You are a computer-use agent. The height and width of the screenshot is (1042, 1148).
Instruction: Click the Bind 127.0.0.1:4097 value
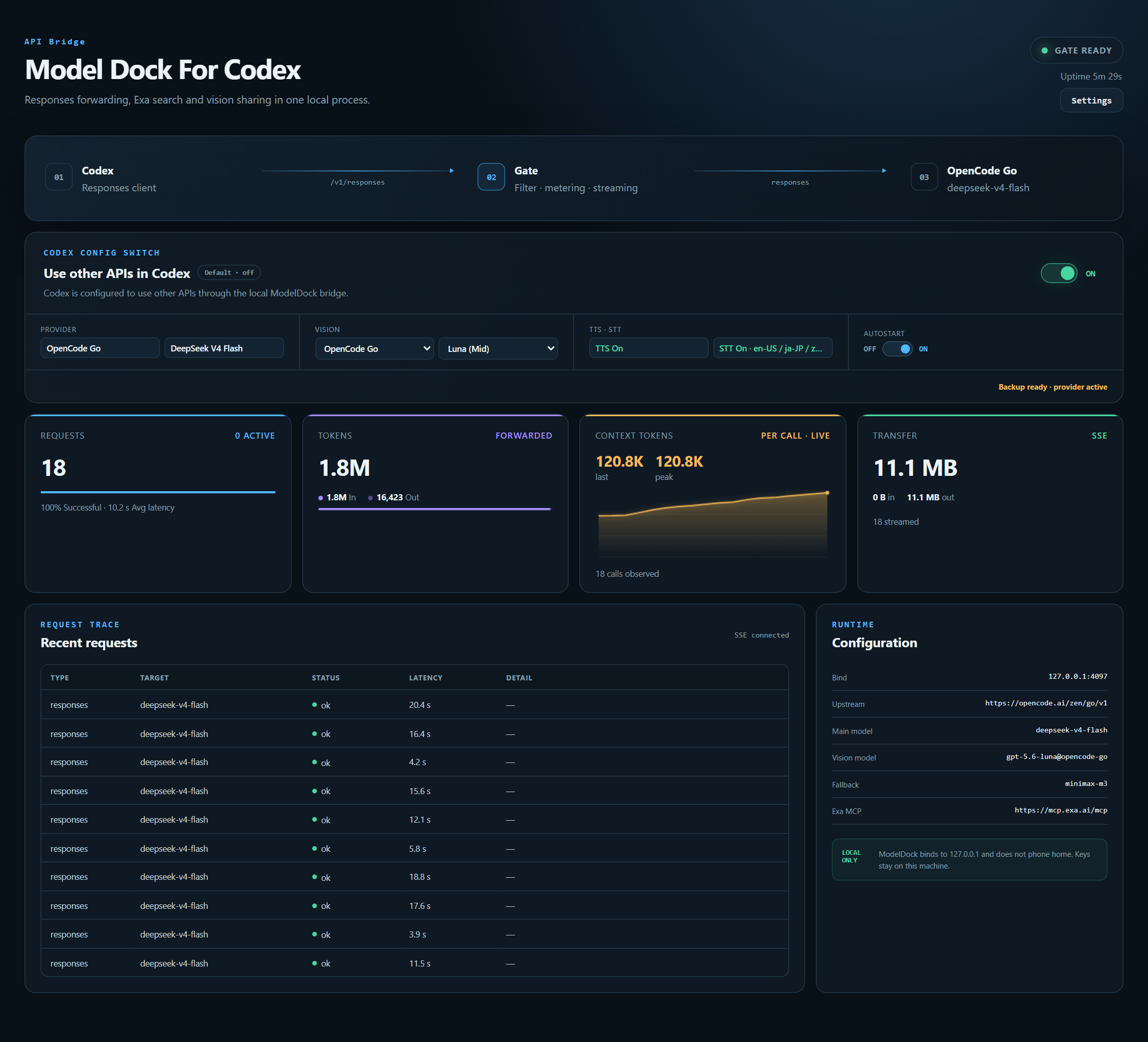pyautogui.click(x=1078, y=676)
